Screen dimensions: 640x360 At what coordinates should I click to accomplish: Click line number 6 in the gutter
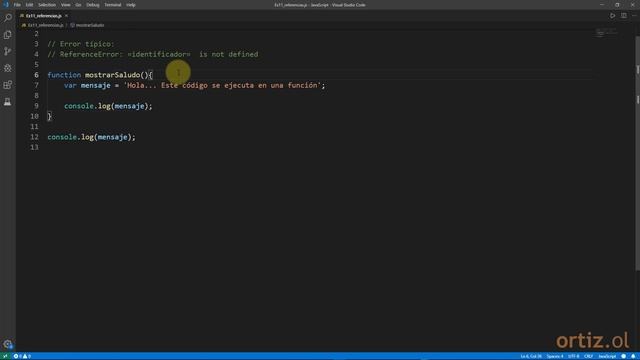pyautogui.click(x=36, y=75)
